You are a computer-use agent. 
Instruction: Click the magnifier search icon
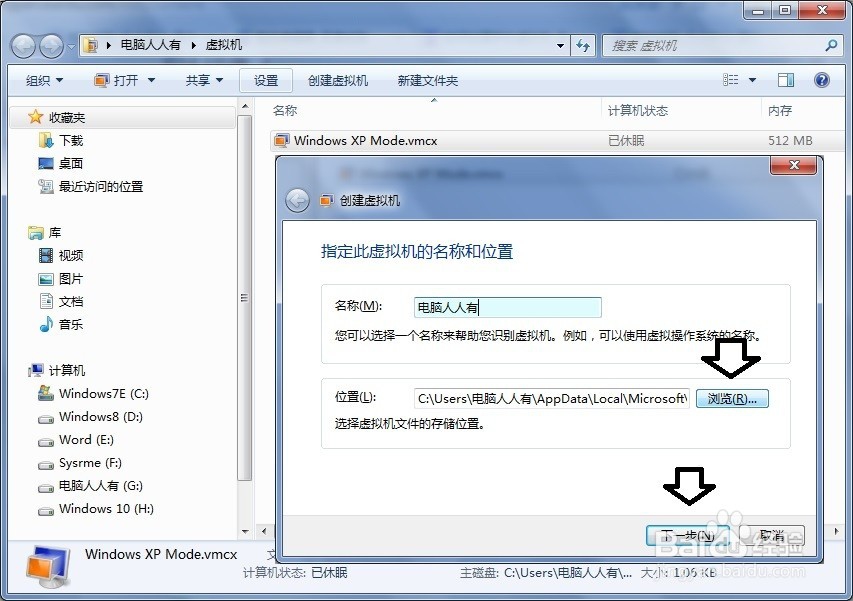(831, 46)
